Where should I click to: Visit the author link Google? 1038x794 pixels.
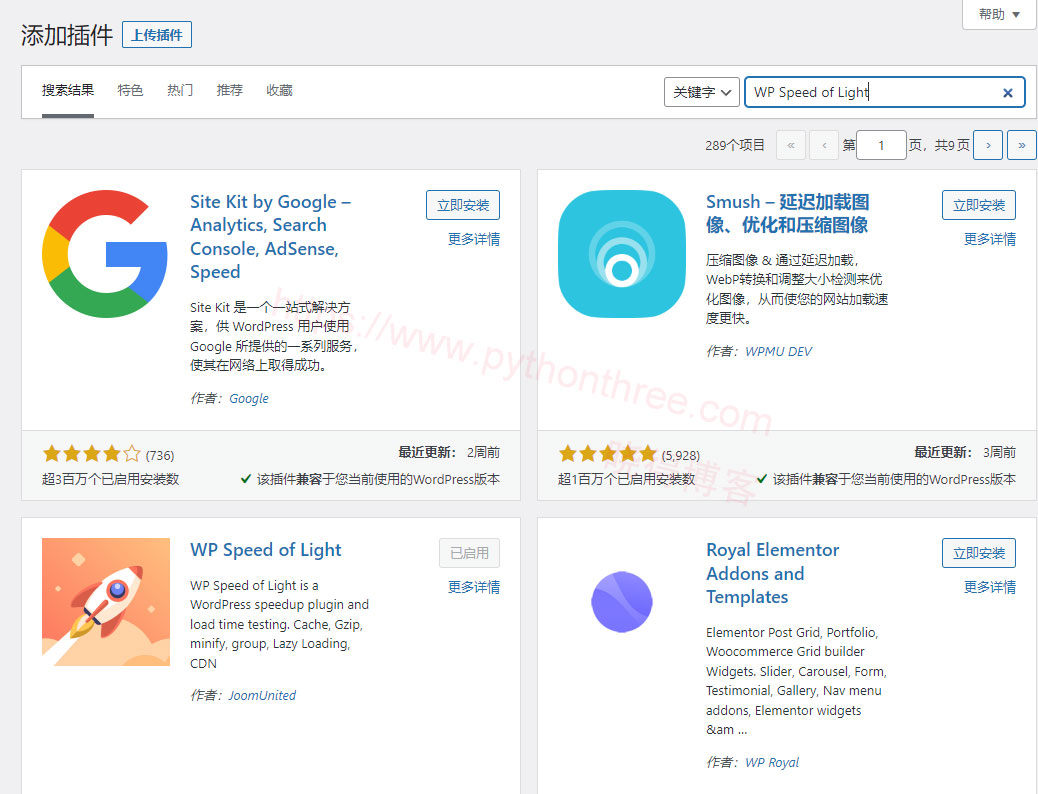[x=249, y=399]
